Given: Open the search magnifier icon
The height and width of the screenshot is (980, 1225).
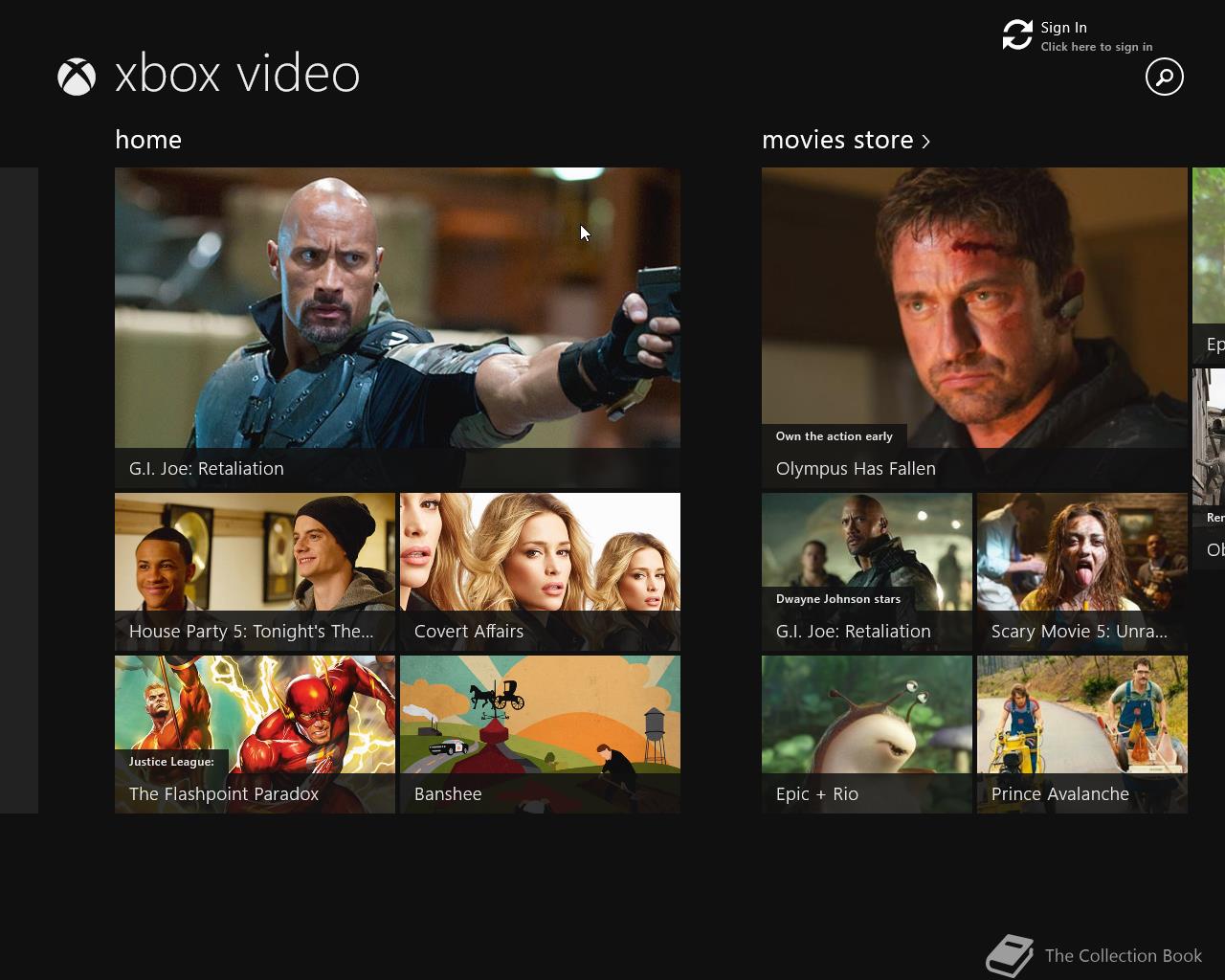Looking at the screenshot, I should 1165,77.
